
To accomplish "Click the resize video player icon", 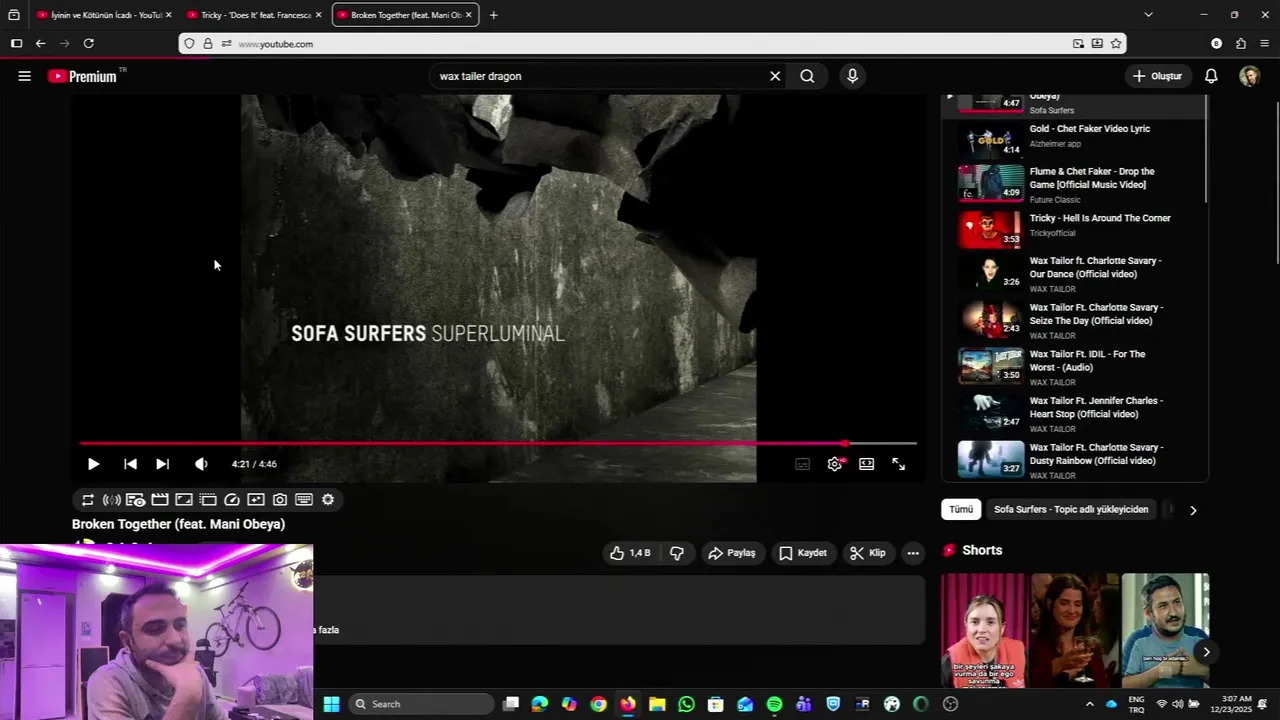I will [x=184, y=500].
